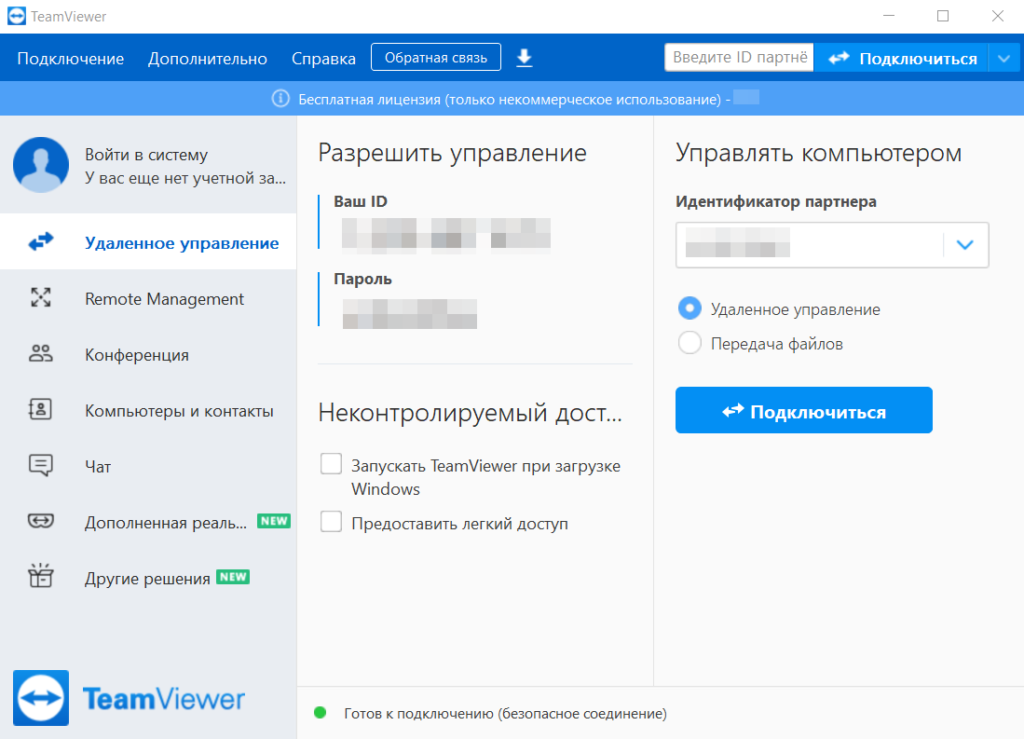The height and width of the screenshot is (739, 1024).
Task: Open the Конференция section
Action: click(x=148, y=354)
